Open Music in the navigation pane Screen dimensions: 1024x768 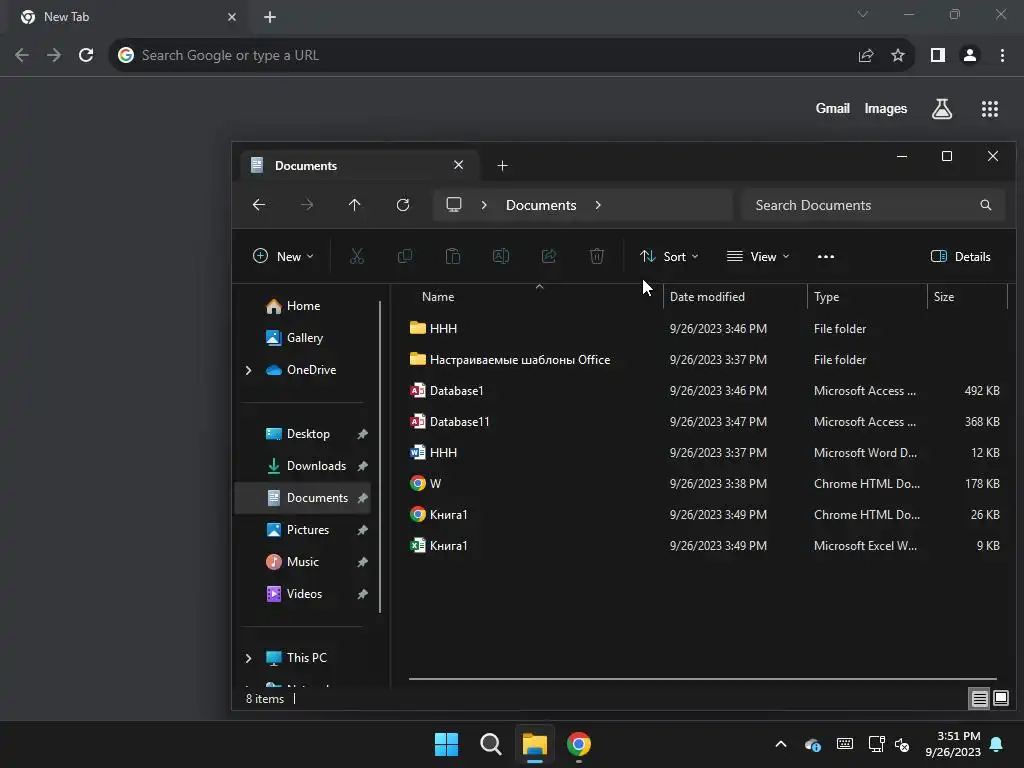(x=293, y=562)
